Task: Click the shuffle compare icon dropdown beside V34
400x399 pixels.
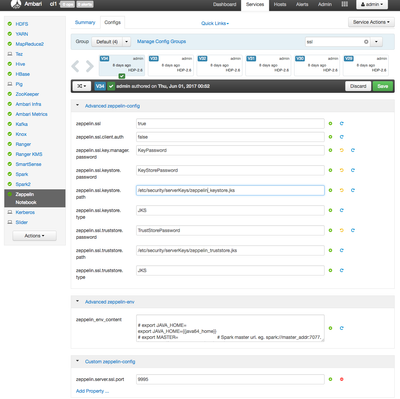Action: click(82, 86)
